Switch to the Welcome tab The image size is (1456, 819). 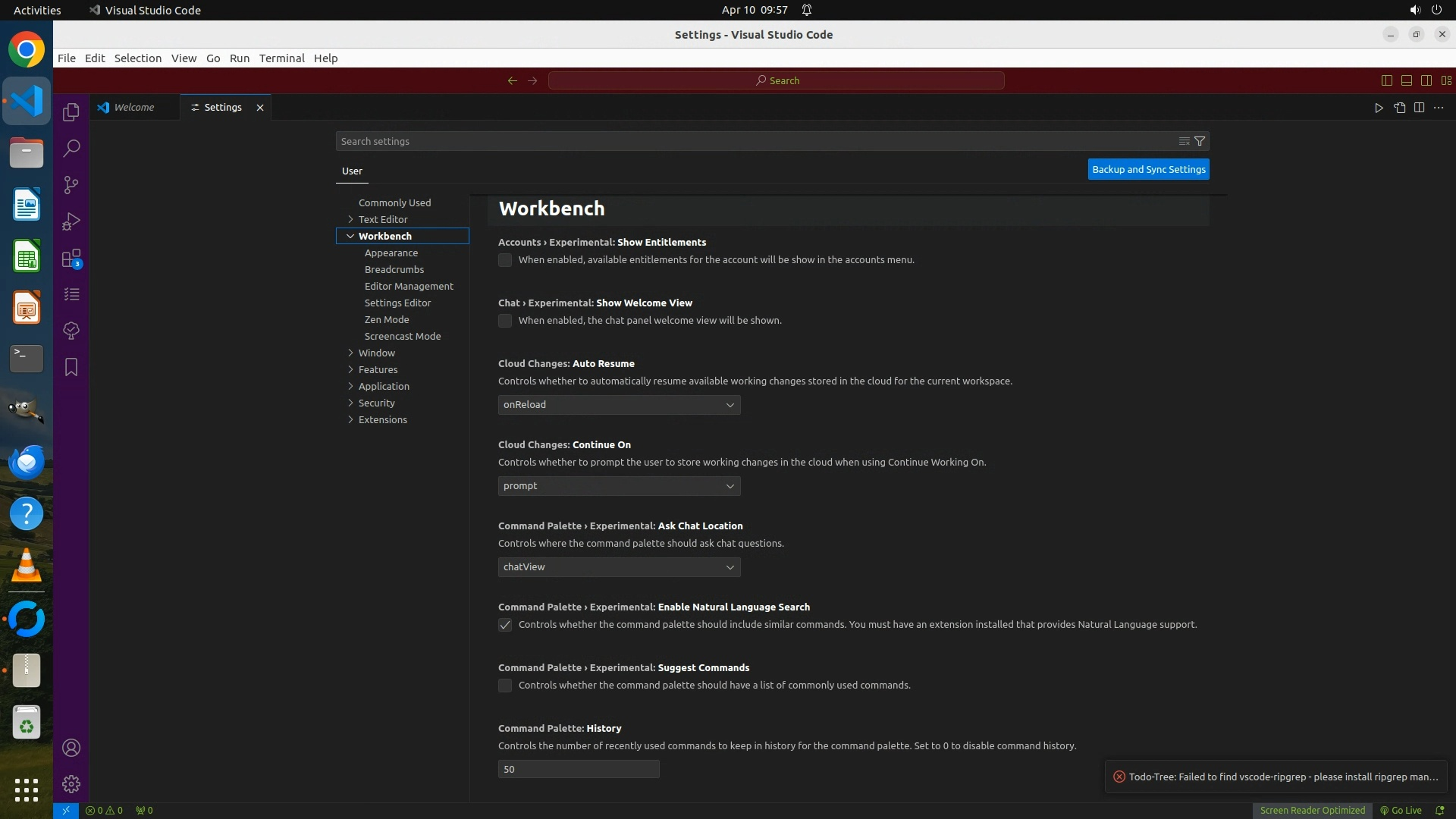click(134, 108)
